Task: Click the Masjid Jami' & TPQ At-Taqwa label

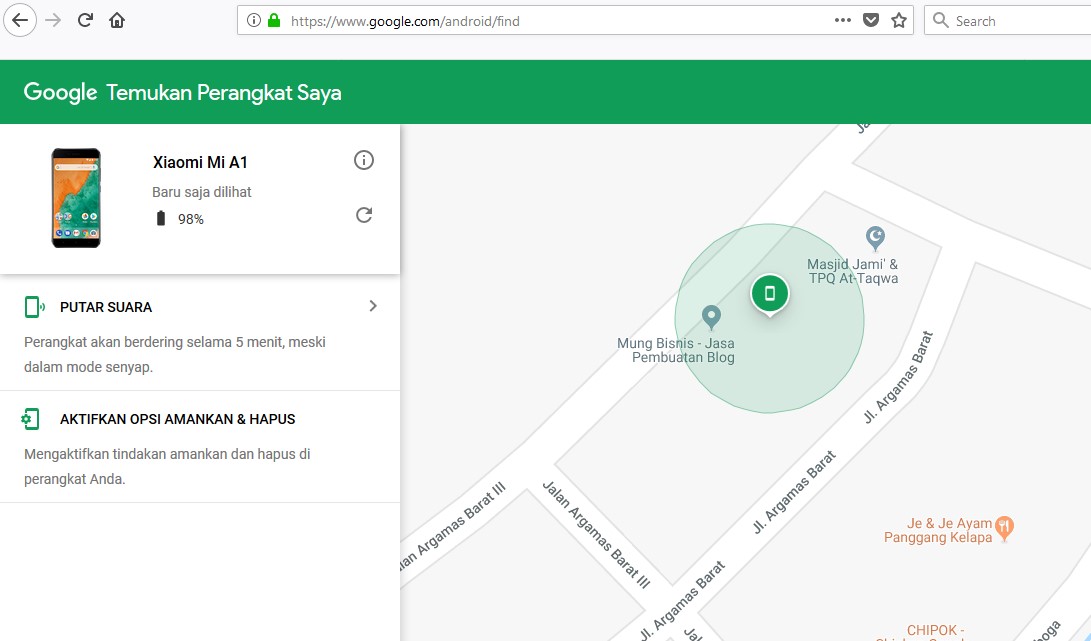Action: tap(853, 271)
